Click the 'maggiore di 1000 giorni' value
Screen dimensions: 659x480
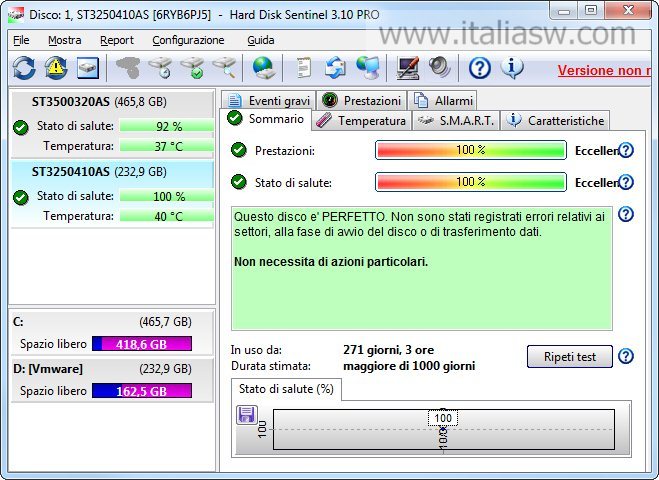(x=409, y=366)
